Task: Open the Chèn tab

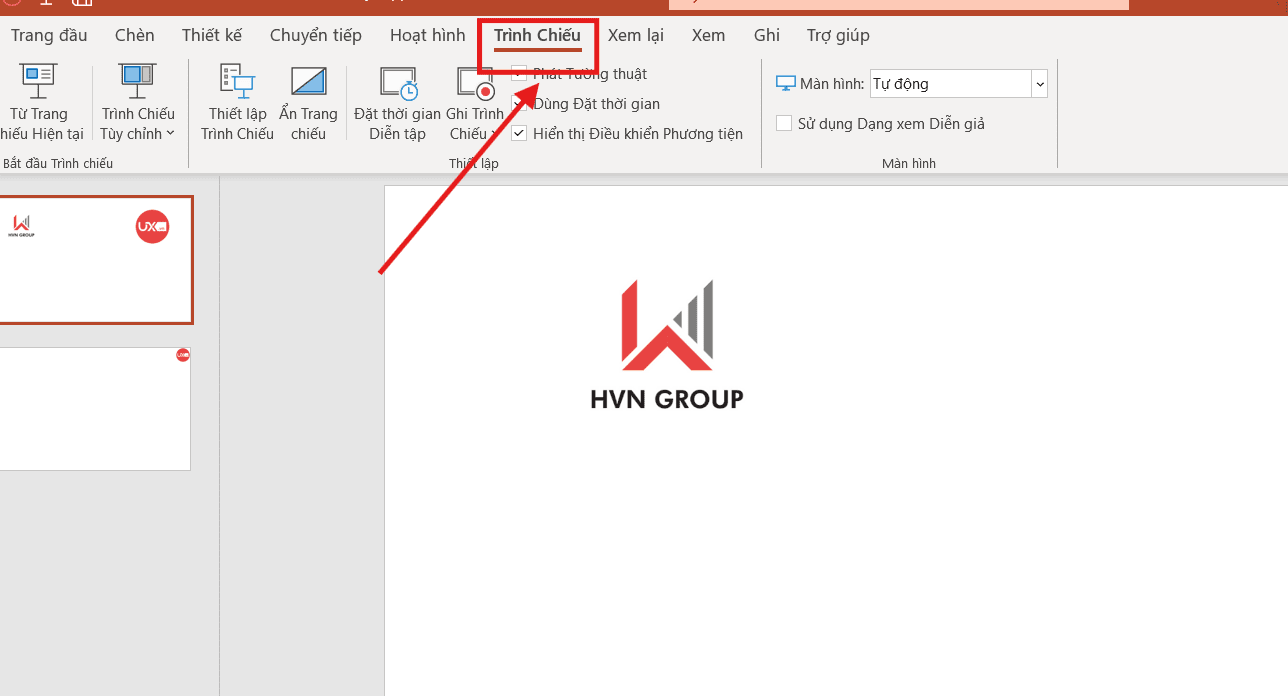Action: point(134,35)
